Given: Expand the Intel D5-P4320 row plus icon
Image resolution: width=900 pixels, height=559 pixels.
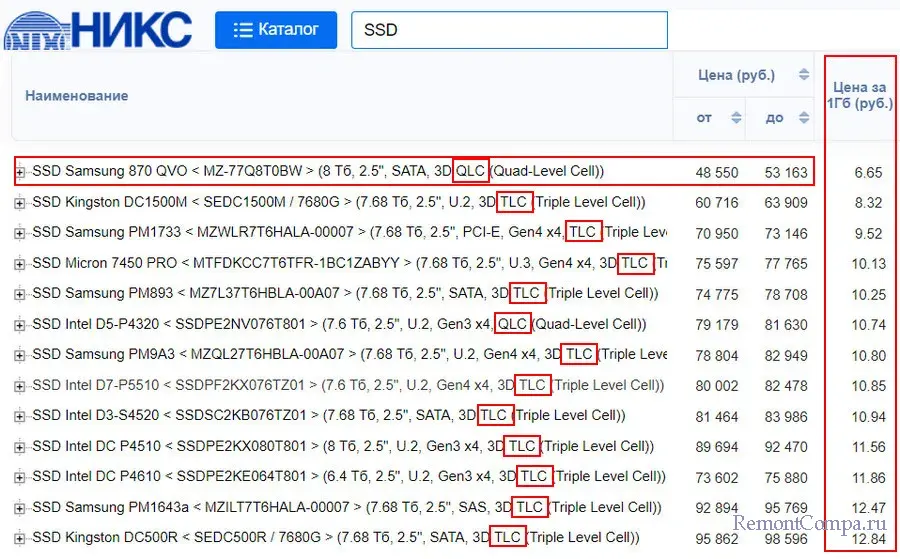Looking at the screenshot, I should pos(20,325).
